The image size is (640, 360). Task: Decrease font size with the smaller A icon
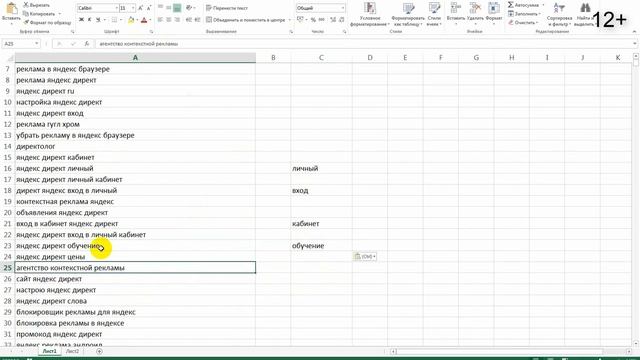tap(149, 8)
